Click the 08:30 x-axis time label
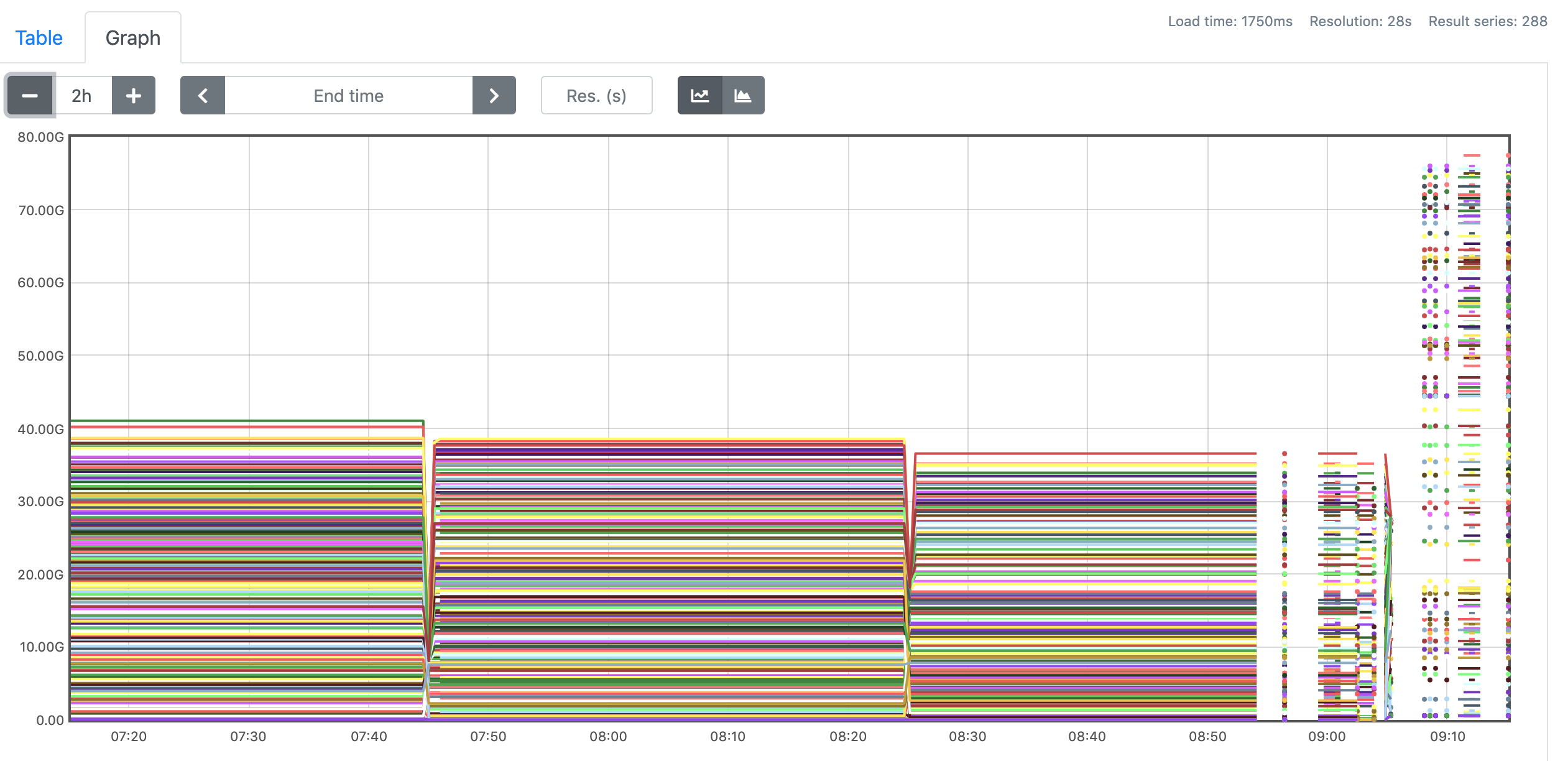1568x761 pixels. pyautogui.click(x=967, y=737)
